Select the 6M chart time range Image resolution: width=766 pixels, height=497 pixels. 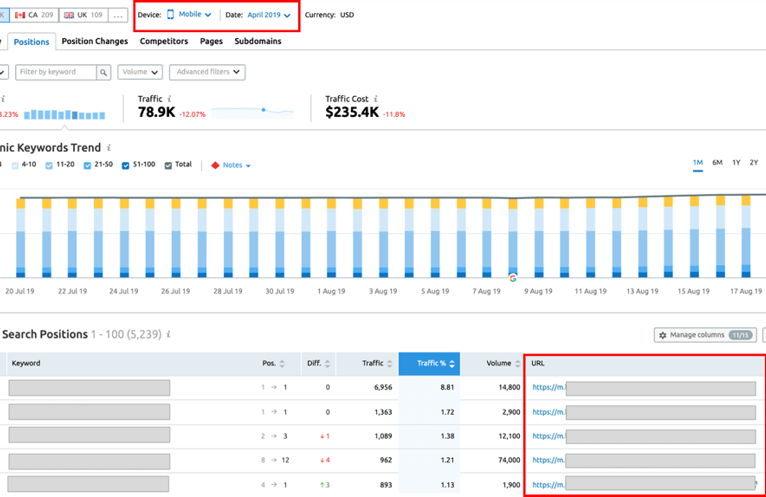tap(717, 162)
